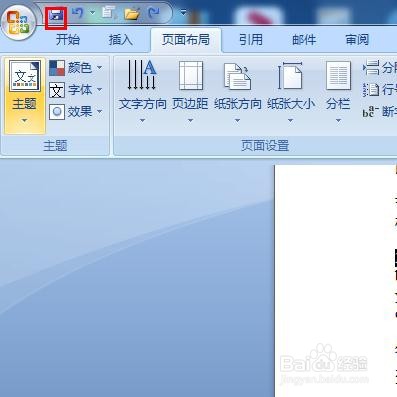The width and height of the screenshot is (397, 397).
Task: Click the line numbers icon
Action: pos(371,90)
